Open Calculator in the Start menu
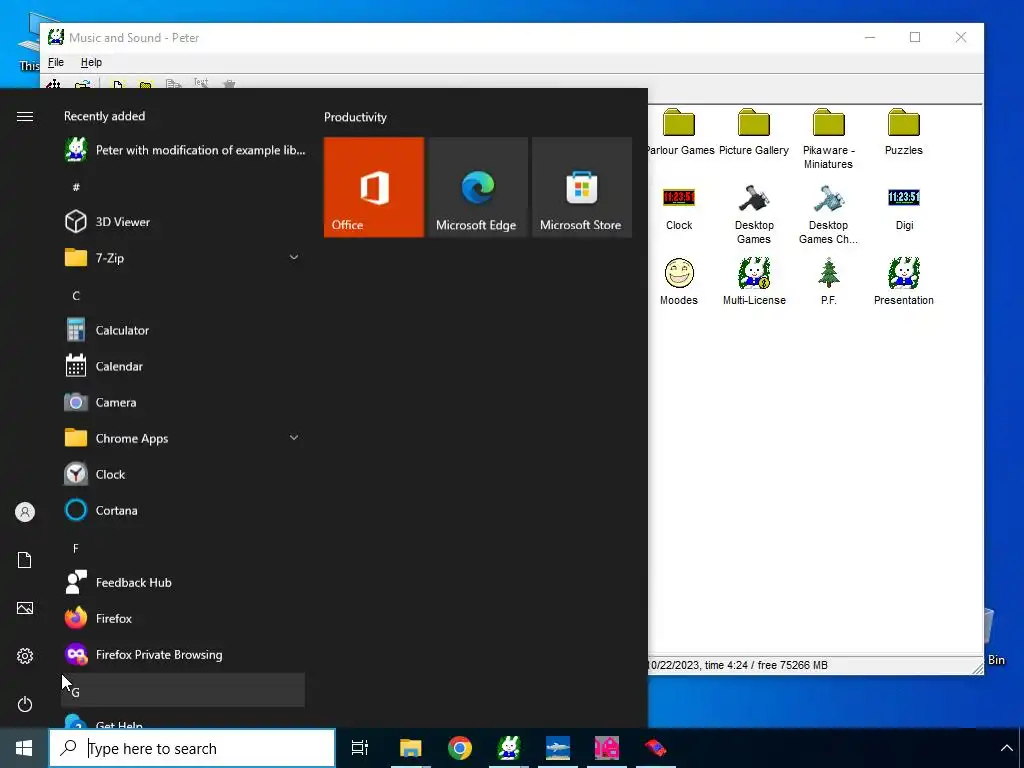 [184, 330]
